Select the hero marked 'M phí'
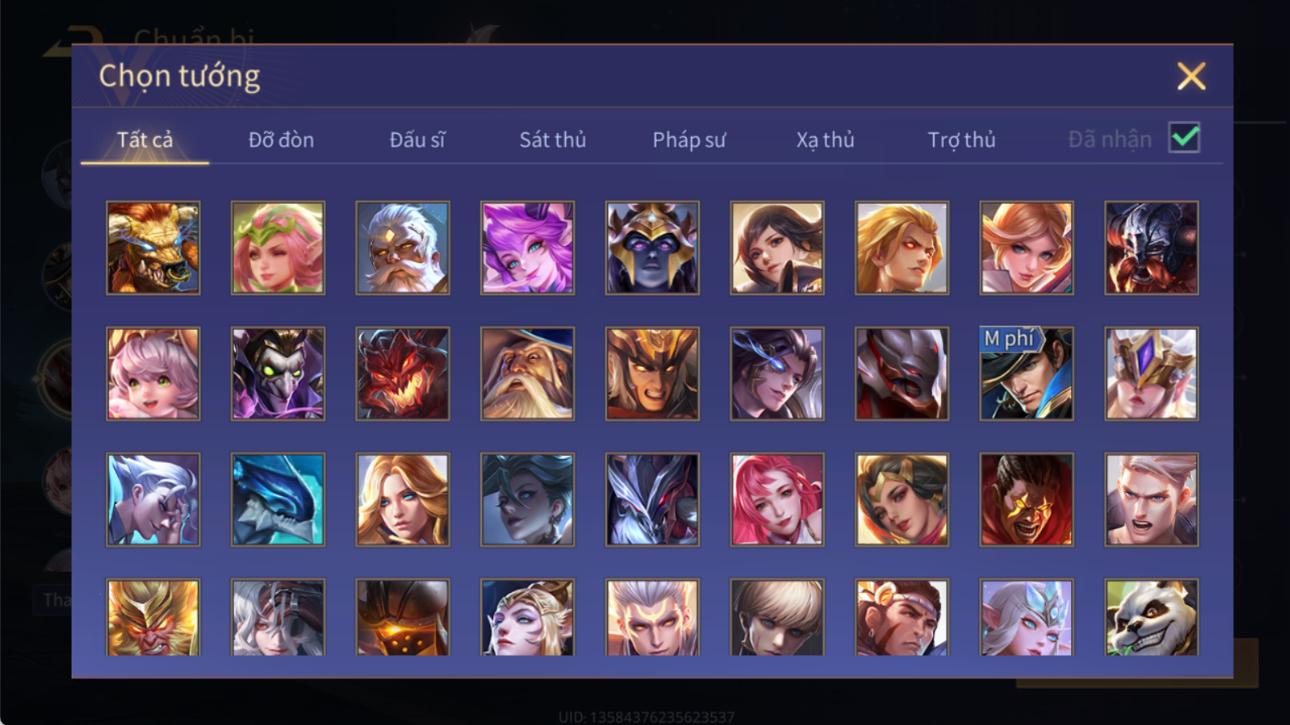This screenshot has height=725, width=1290. 1026,374
